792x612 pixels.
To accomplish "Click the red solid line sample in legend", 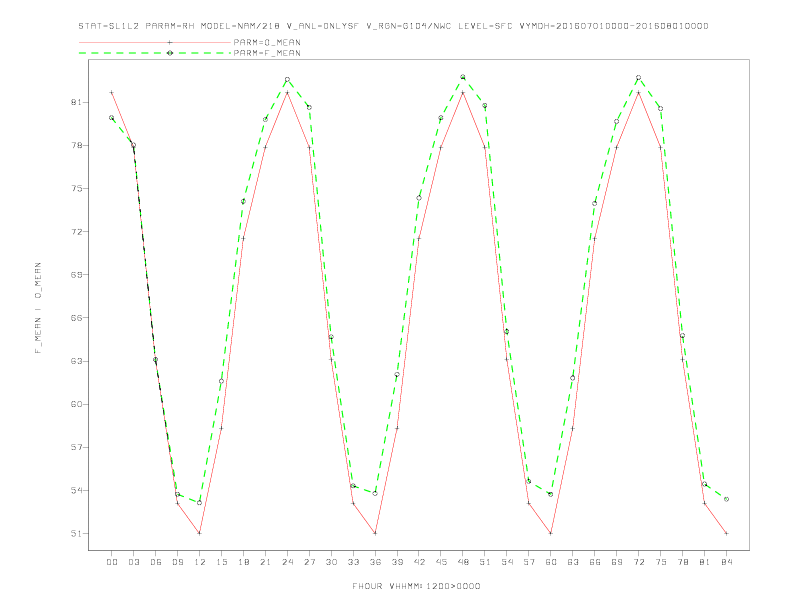I will tap(155, 42).
